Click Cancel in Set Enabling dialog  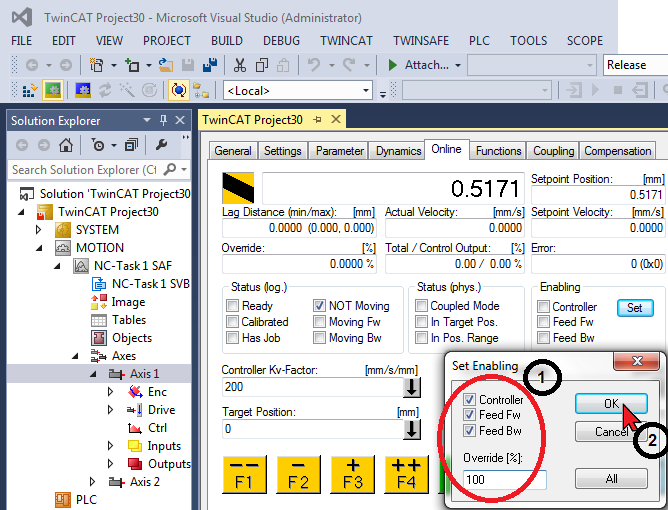click(x=611, y=432)
